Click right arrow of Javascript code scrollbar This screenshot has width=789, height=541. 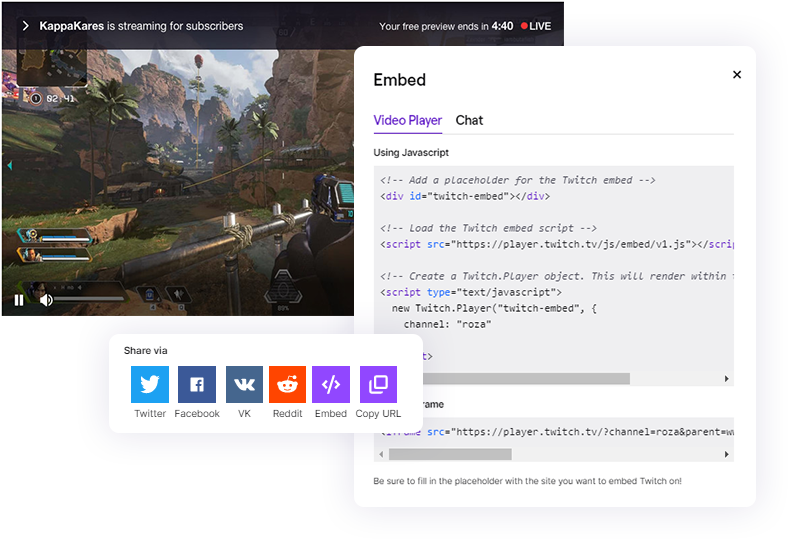click(x=727, y=378)
